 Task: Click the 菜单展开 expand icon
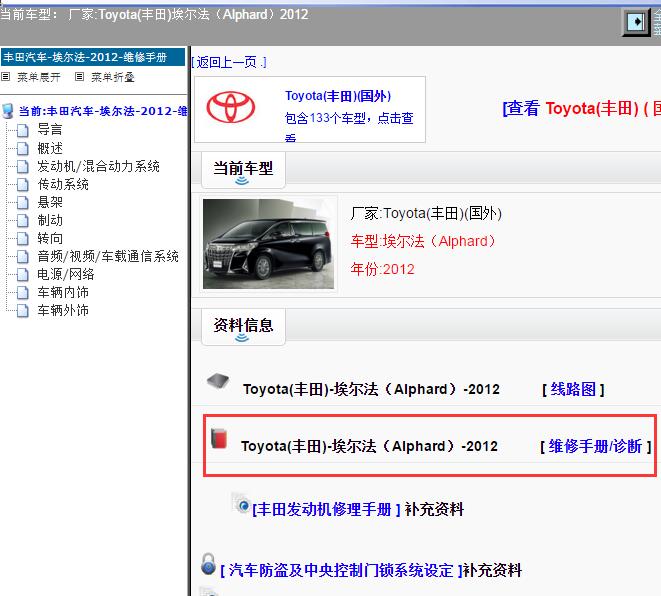pyautogui.click(x=5, y=77)
